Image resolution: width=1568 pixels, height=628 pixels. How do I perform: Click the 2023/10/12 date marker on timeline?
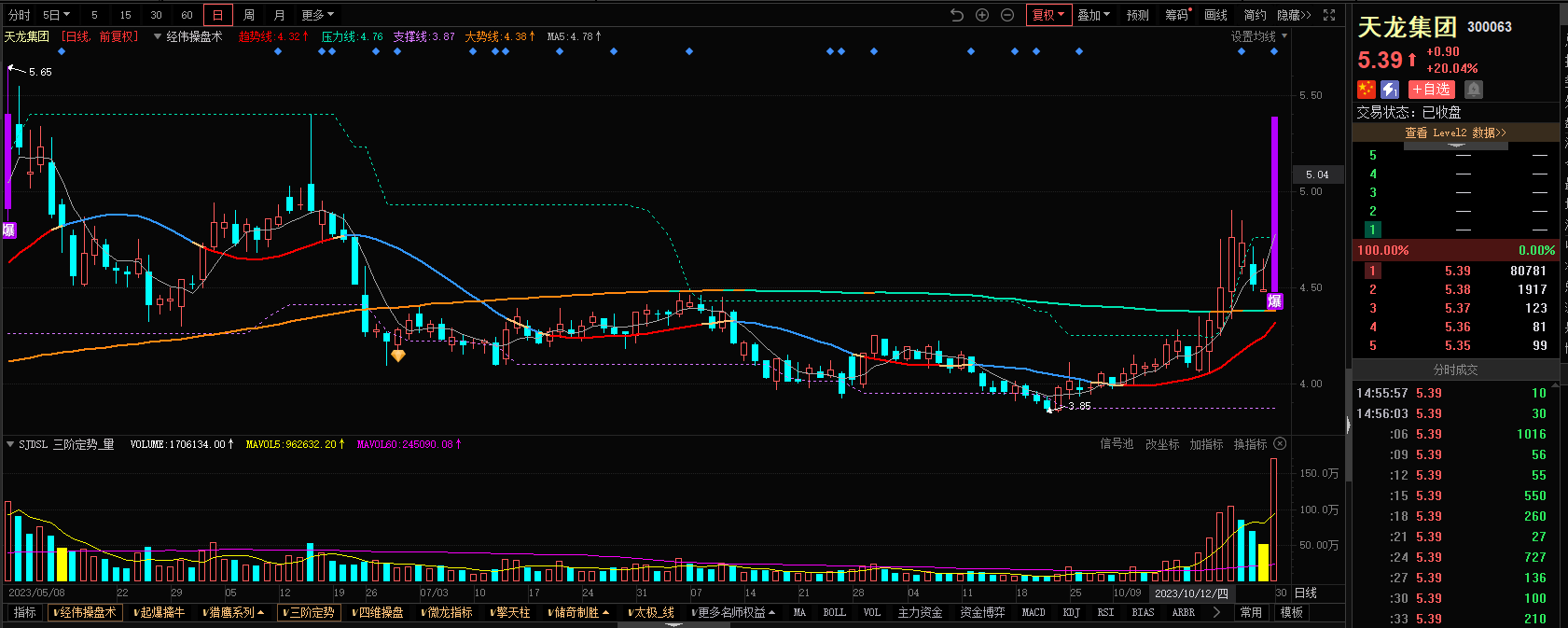click(1191, 593)
